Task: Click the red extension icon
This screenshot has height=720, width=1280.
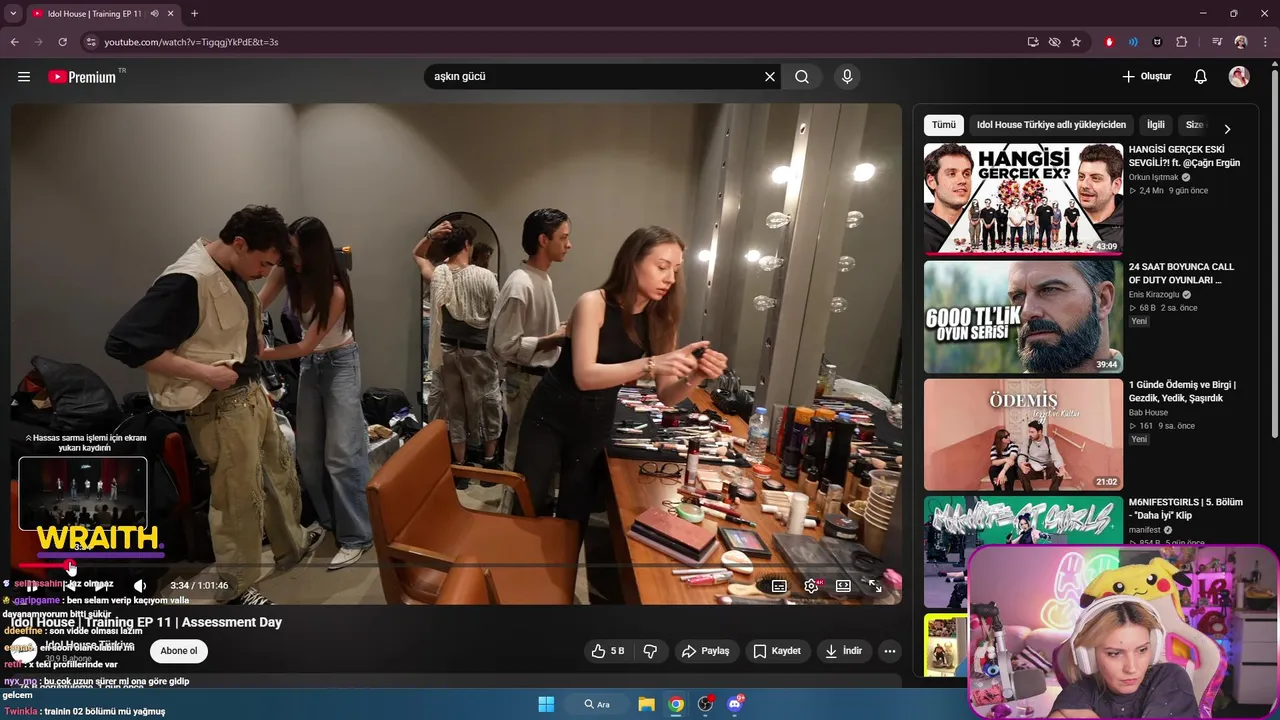Action: tap(1109, 42)
